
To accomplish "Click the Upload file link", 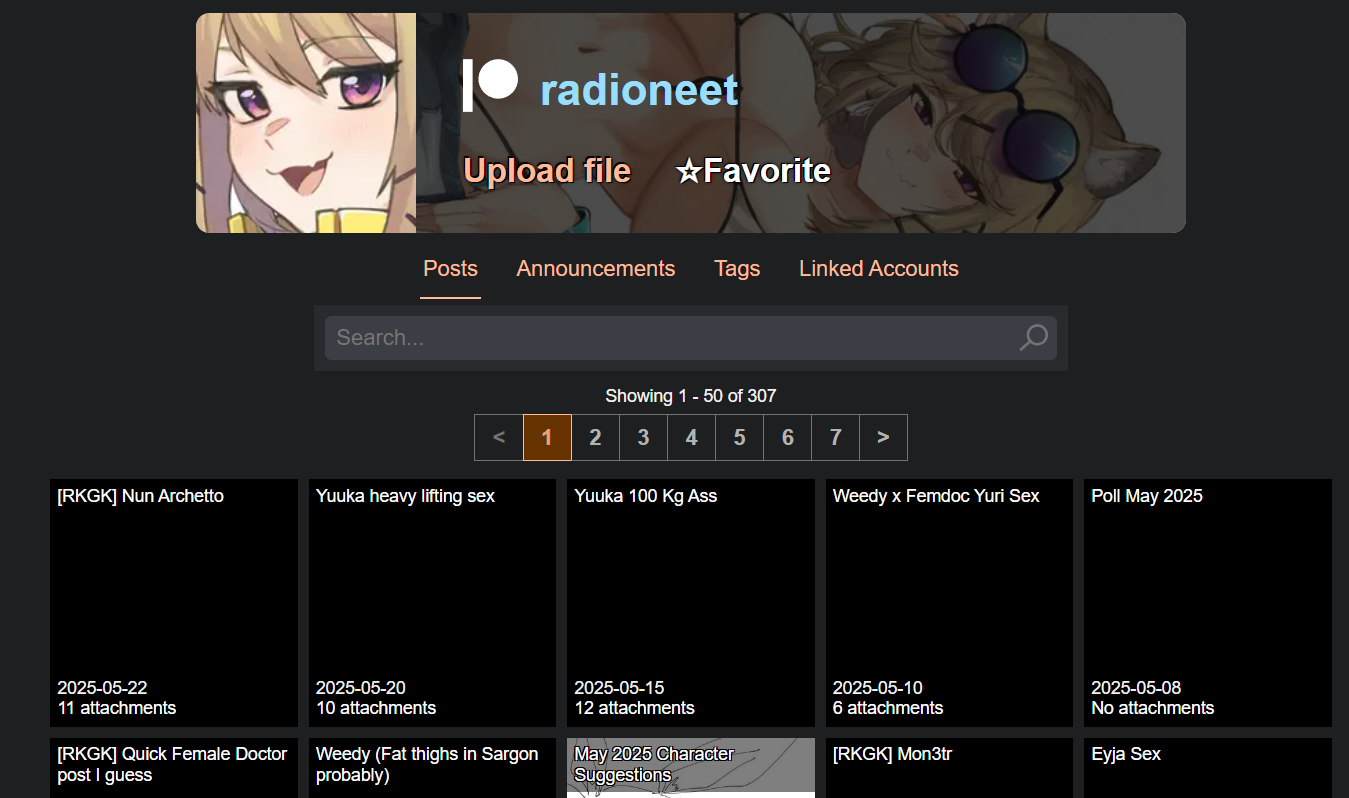I will [x=547, y=171].
